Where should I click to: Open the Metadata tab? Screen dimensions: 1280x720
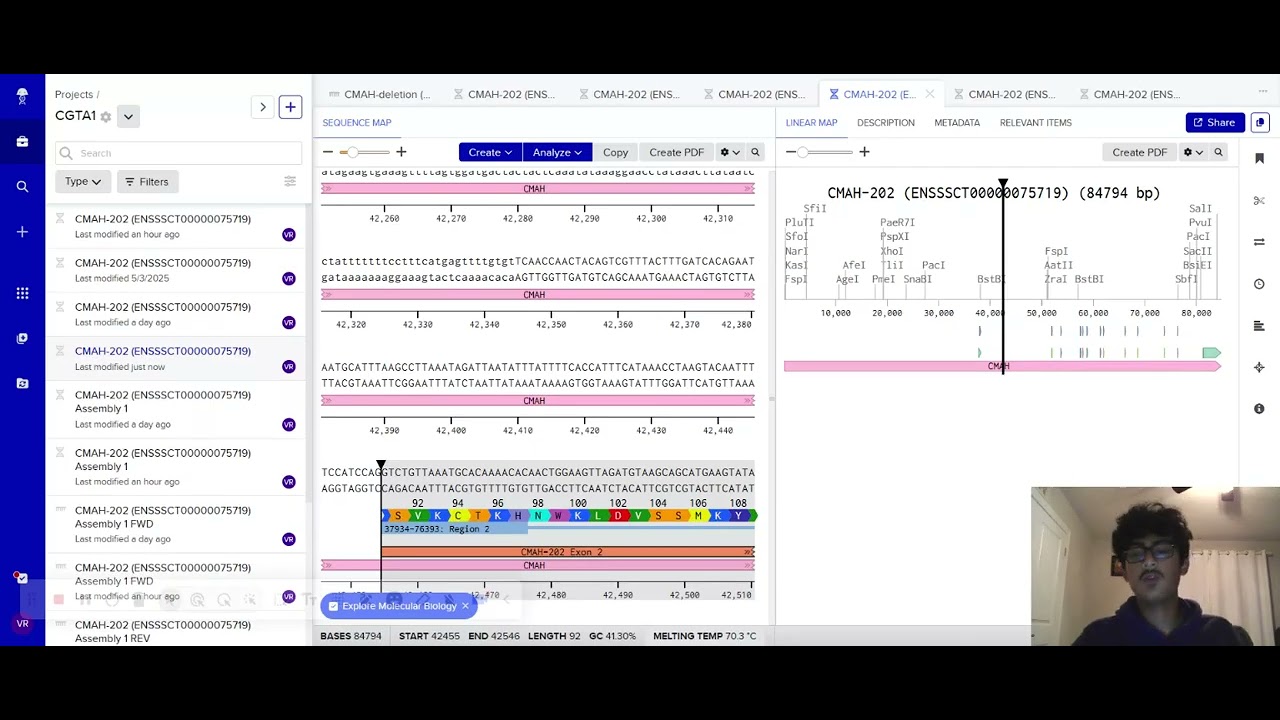tap(957, 123)
